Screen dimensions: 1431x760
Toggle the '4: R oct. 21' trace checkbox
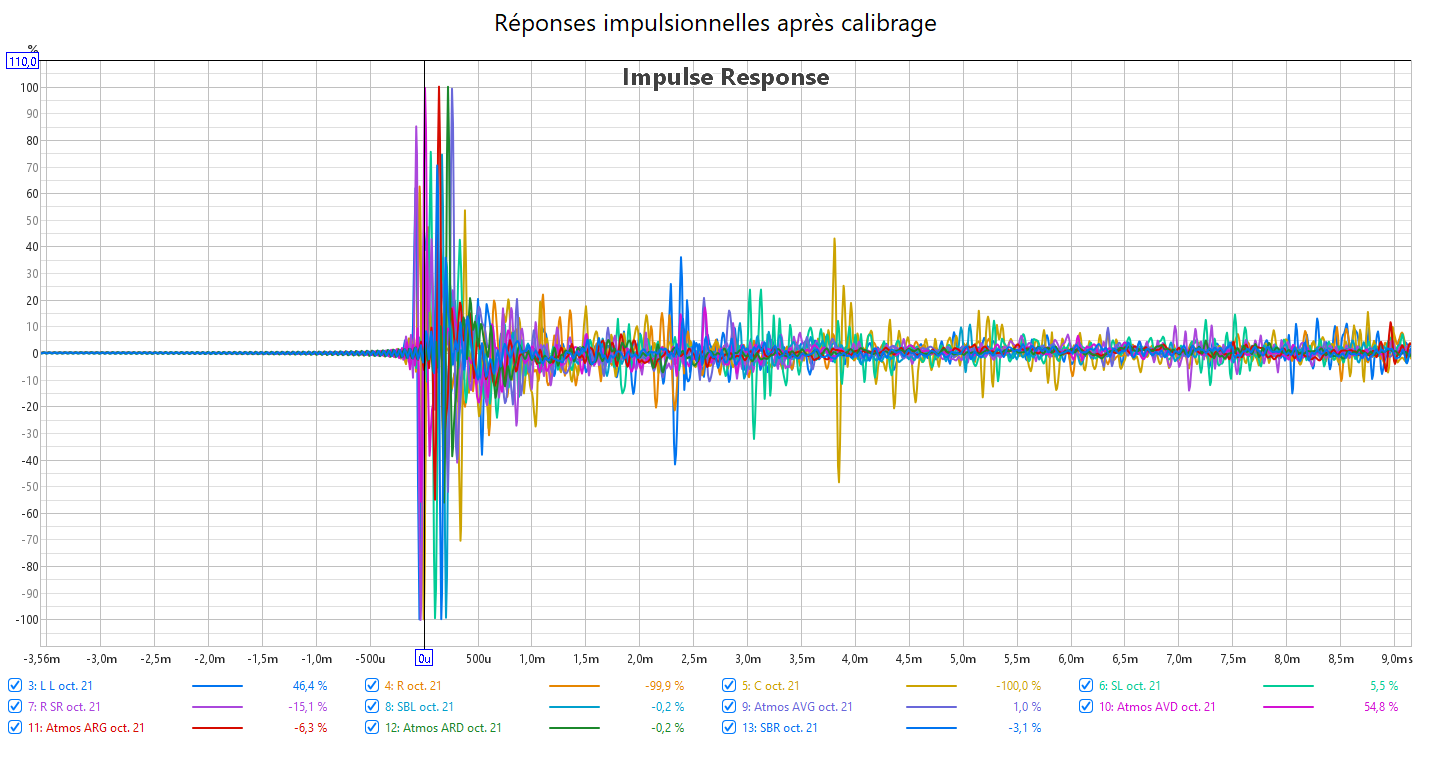372,686
